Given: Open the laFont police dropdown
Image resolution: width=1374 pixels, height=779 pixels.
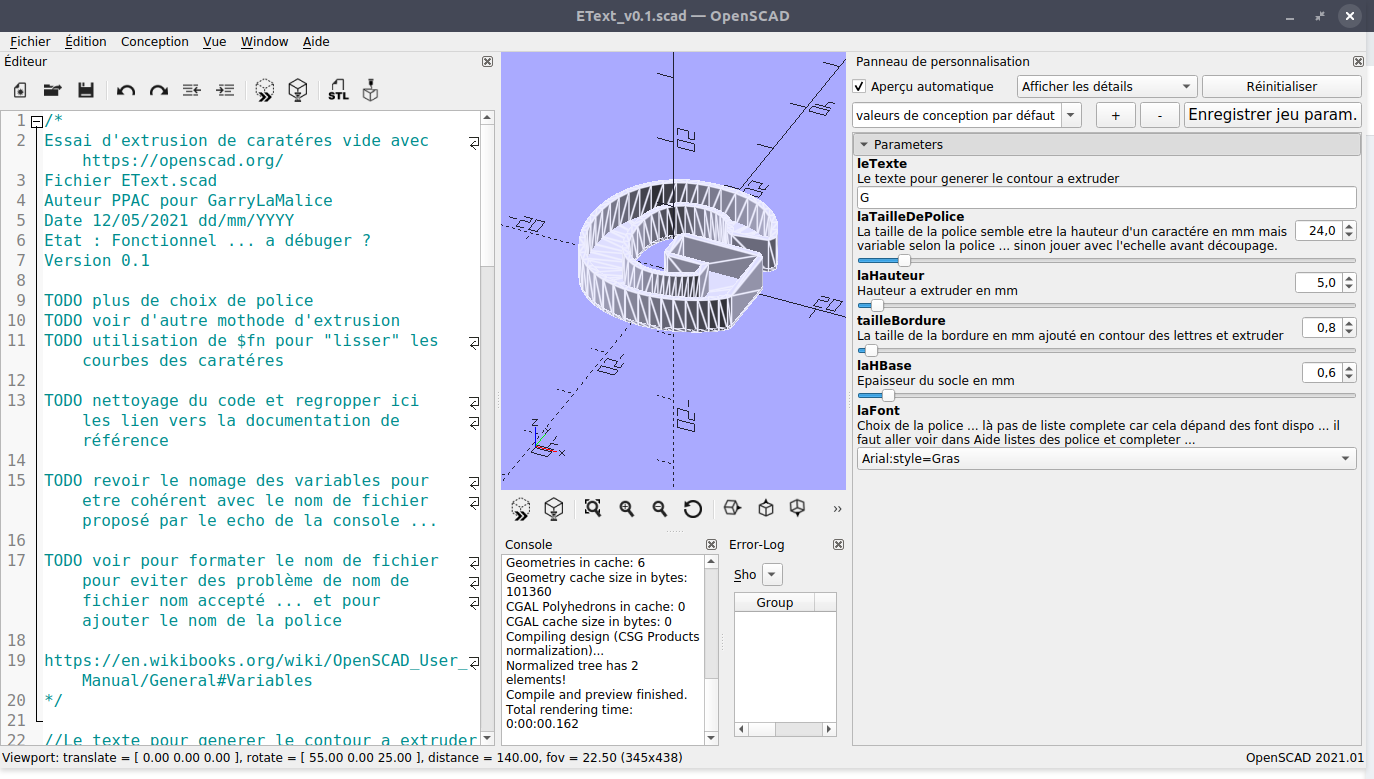Looking at the screenshot, I should click(1106, 459).
